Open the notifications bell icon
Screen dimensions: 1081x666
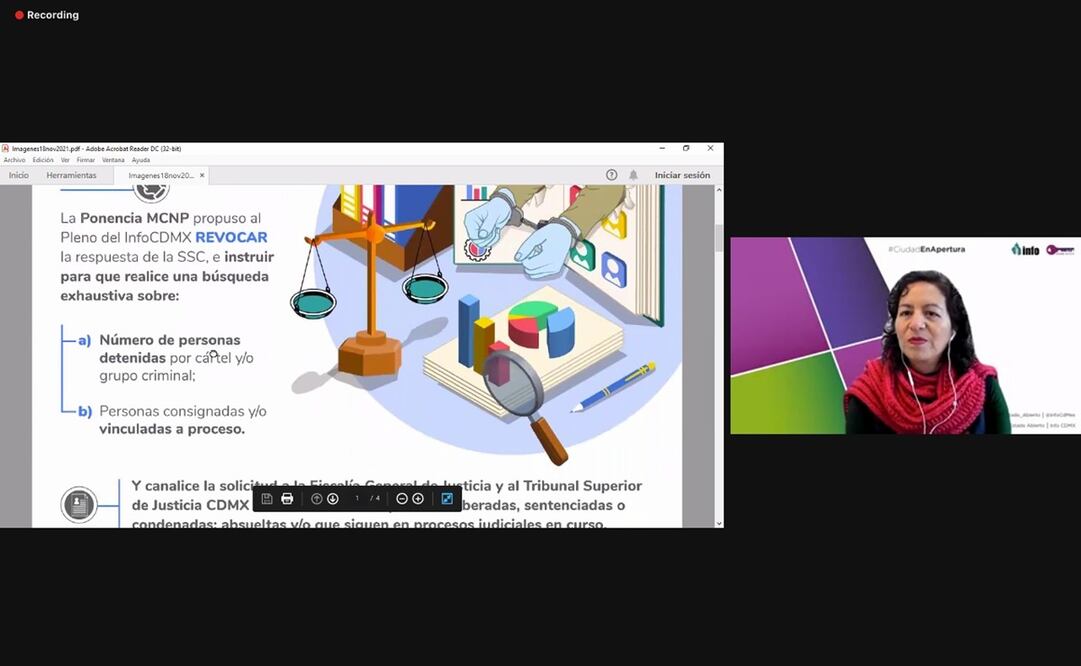click(633, 175)
